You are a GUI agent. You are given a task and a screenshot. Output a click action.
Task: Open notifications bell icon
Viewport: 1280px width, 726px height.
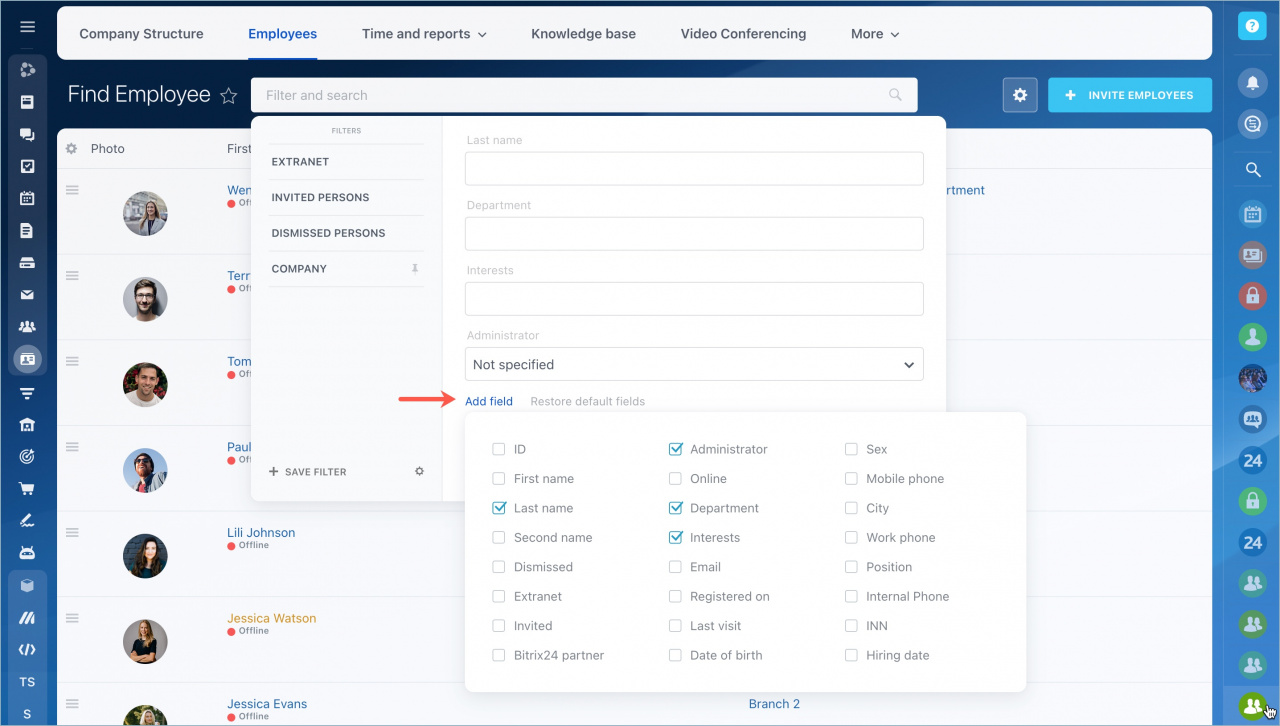[x=1252, y=83]
